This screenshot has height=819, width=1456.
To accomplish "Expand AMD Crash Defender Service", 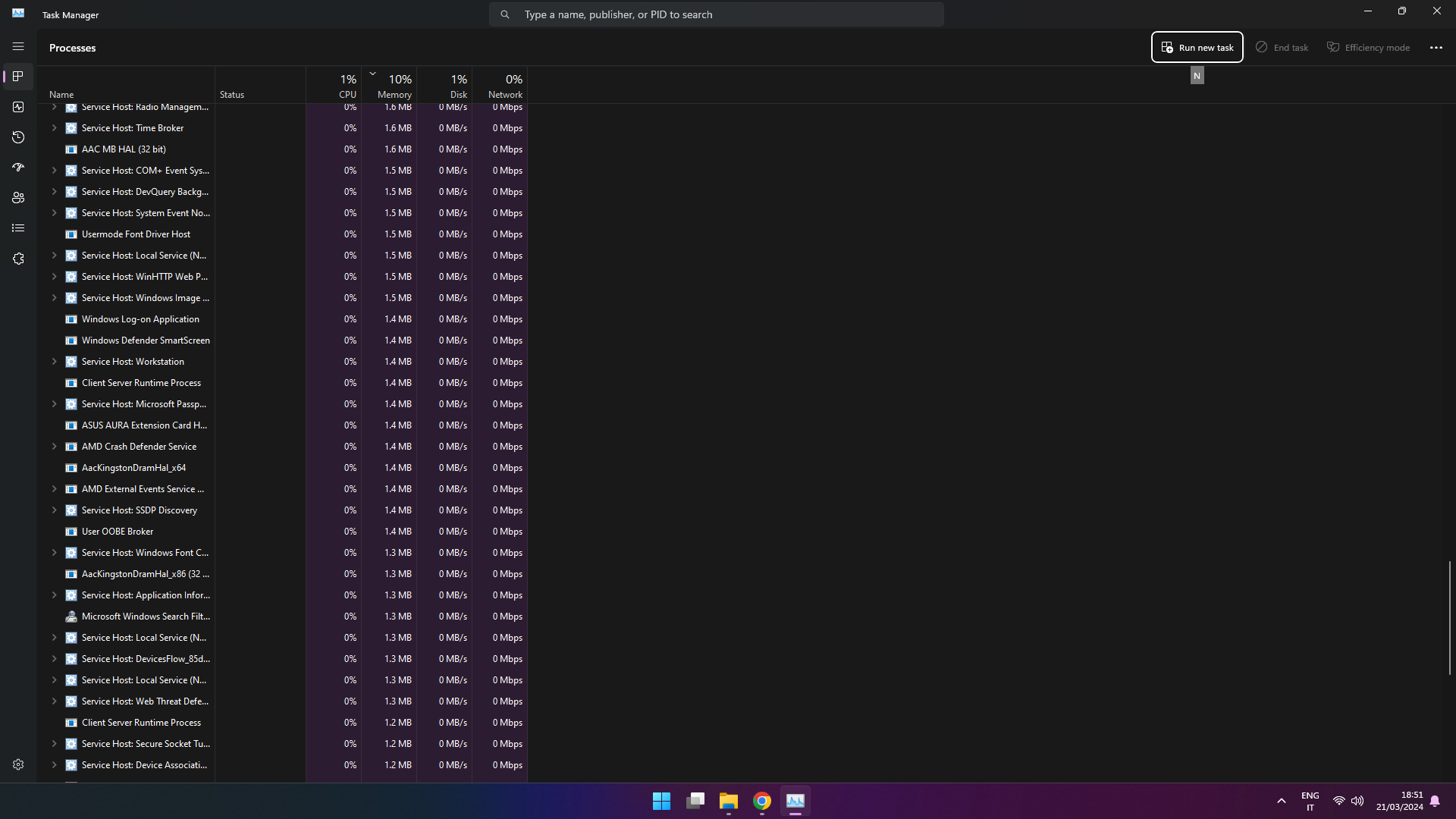I will point(54,447).
